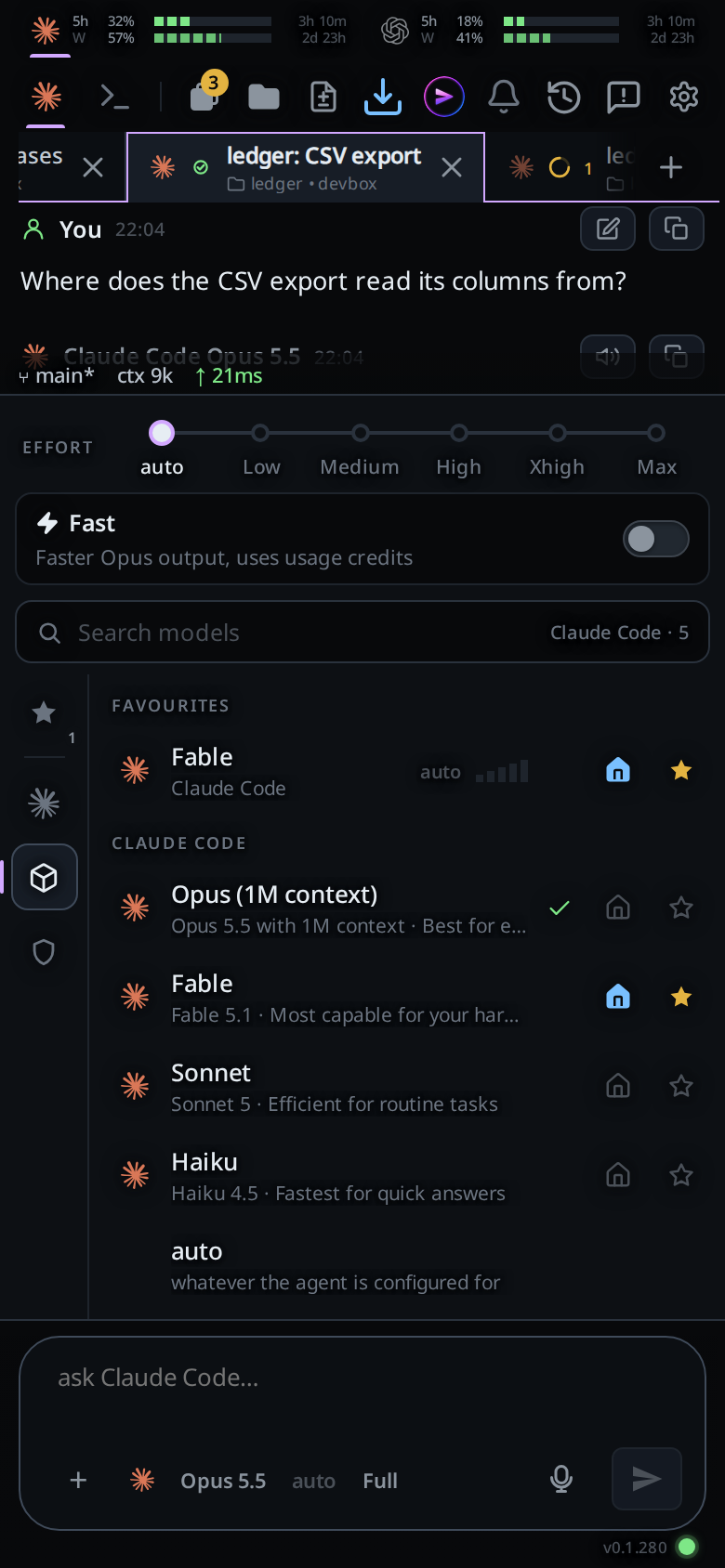This screenshot has width=725, height=1568.
Task: Toggle home default for Haiku model
Action: (618, 1175)
